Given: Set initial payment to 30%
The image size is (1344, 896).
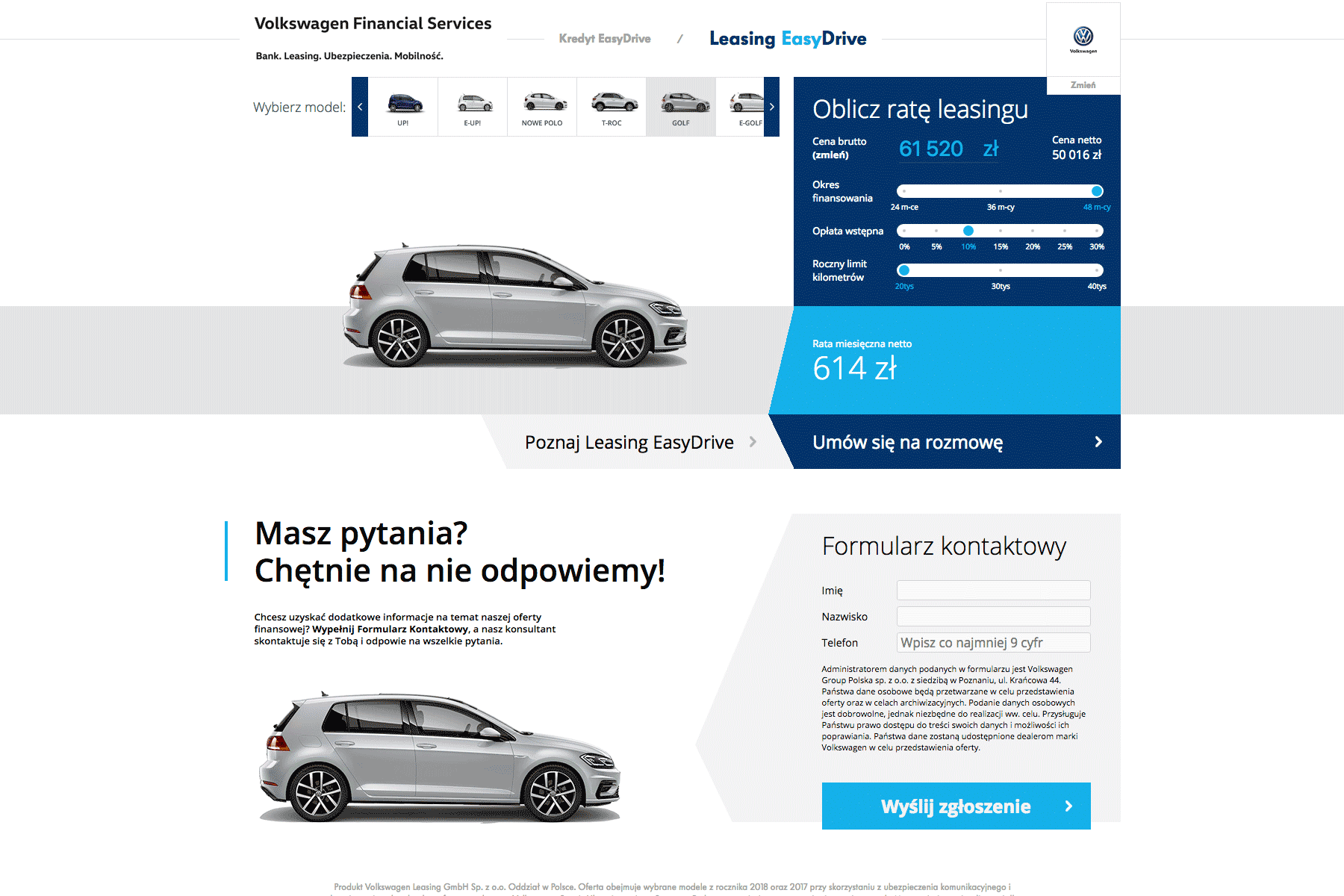Looking at the screenshot, I should (x=1097, y=231).
